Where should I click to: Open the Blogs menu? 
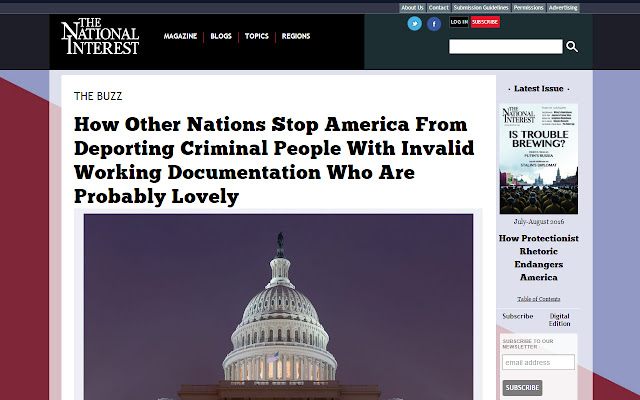(x=221, y=36)
